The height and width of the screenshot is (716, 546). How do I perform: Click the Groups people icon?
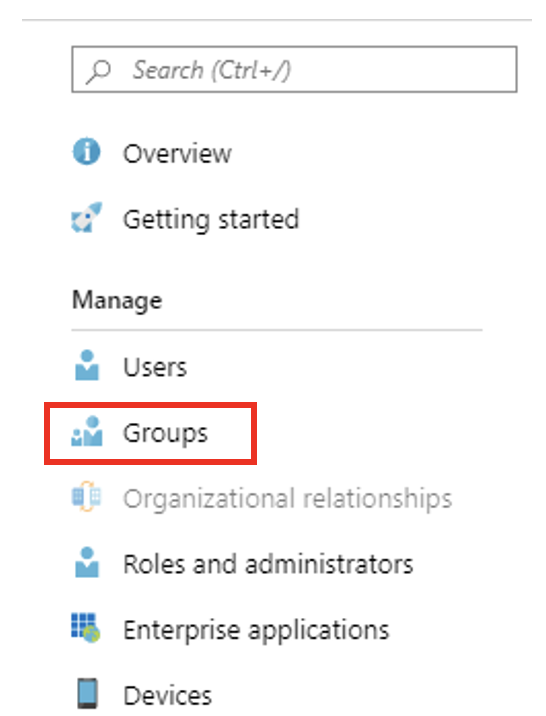pos(87,431)
